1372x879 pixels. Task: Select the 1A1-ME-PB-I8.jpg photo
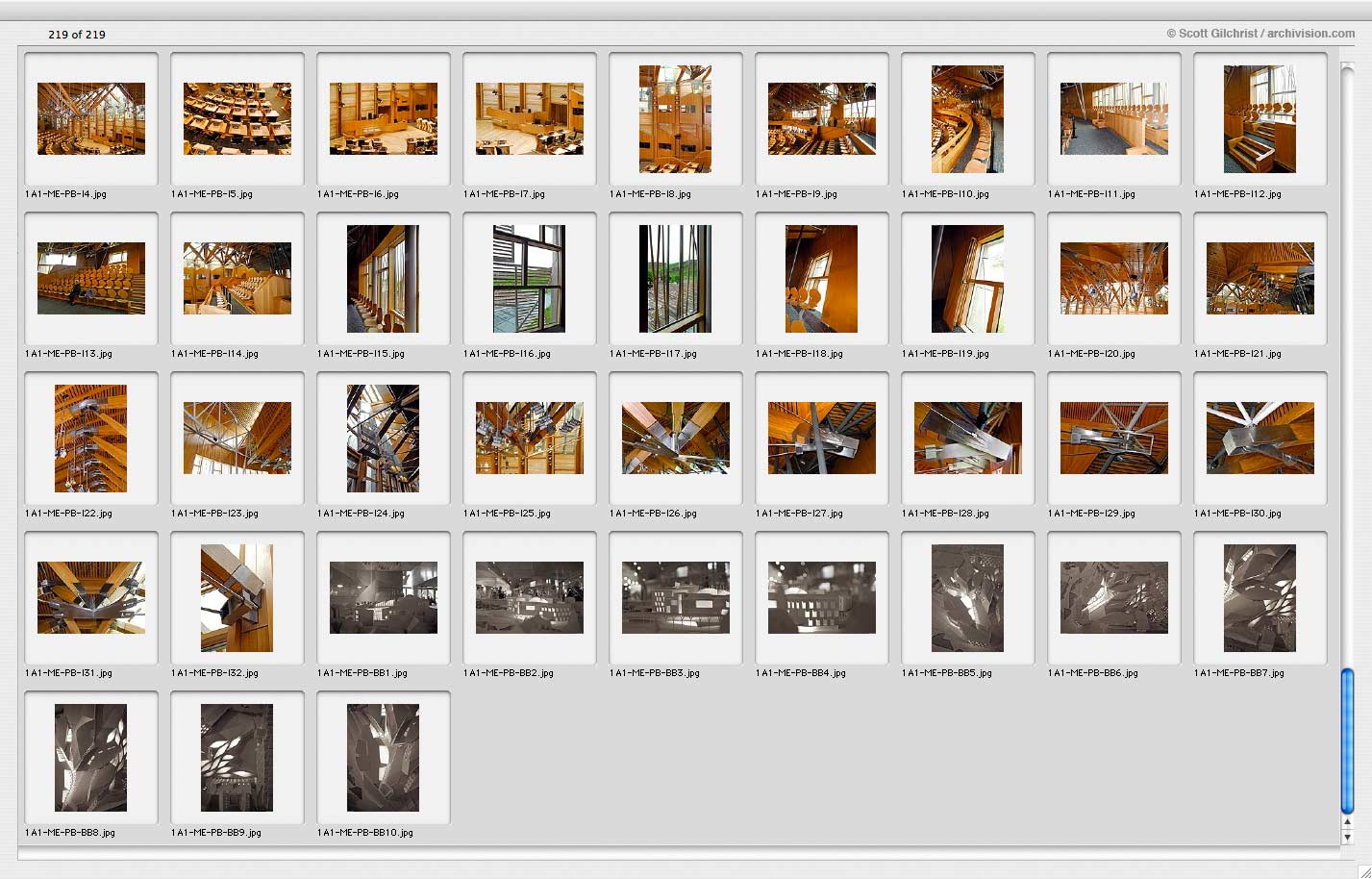click(676, 119)
